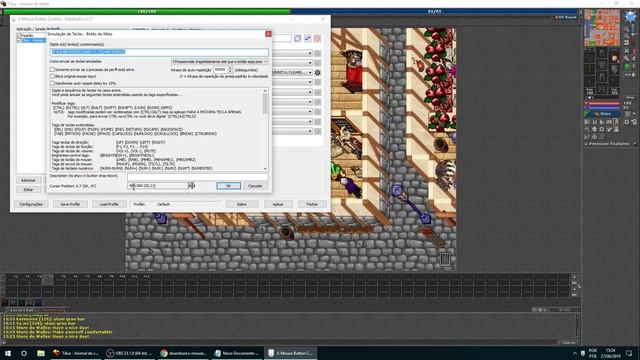640x360 pixels.
Task: Open the Windows Start menu
Action: tap(8, 353)
